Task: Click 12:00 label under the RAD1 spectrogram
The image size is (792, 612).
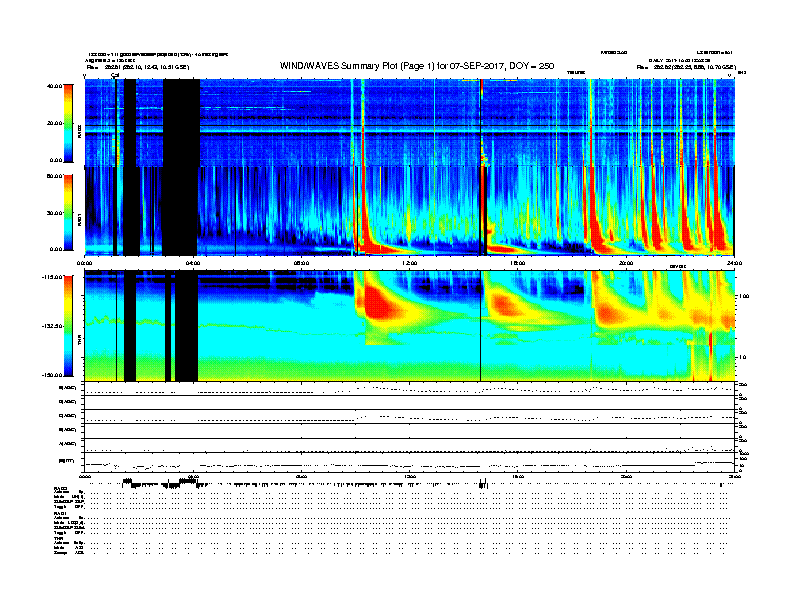Action: coord(410,263)
